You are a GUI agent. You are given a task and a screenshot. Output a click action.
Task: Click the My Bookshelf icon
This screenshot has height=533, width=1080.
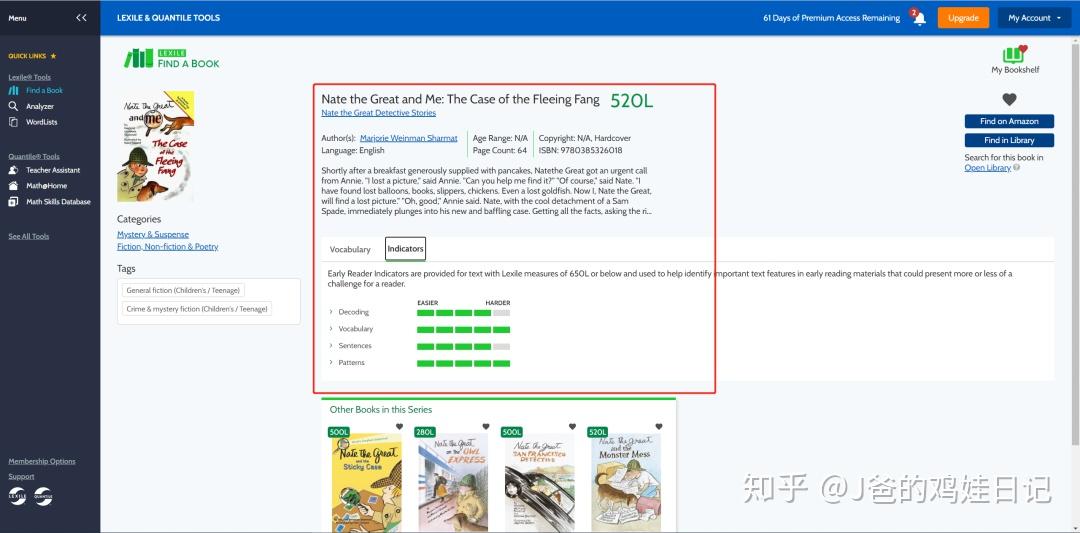(x=1015, y=54)
